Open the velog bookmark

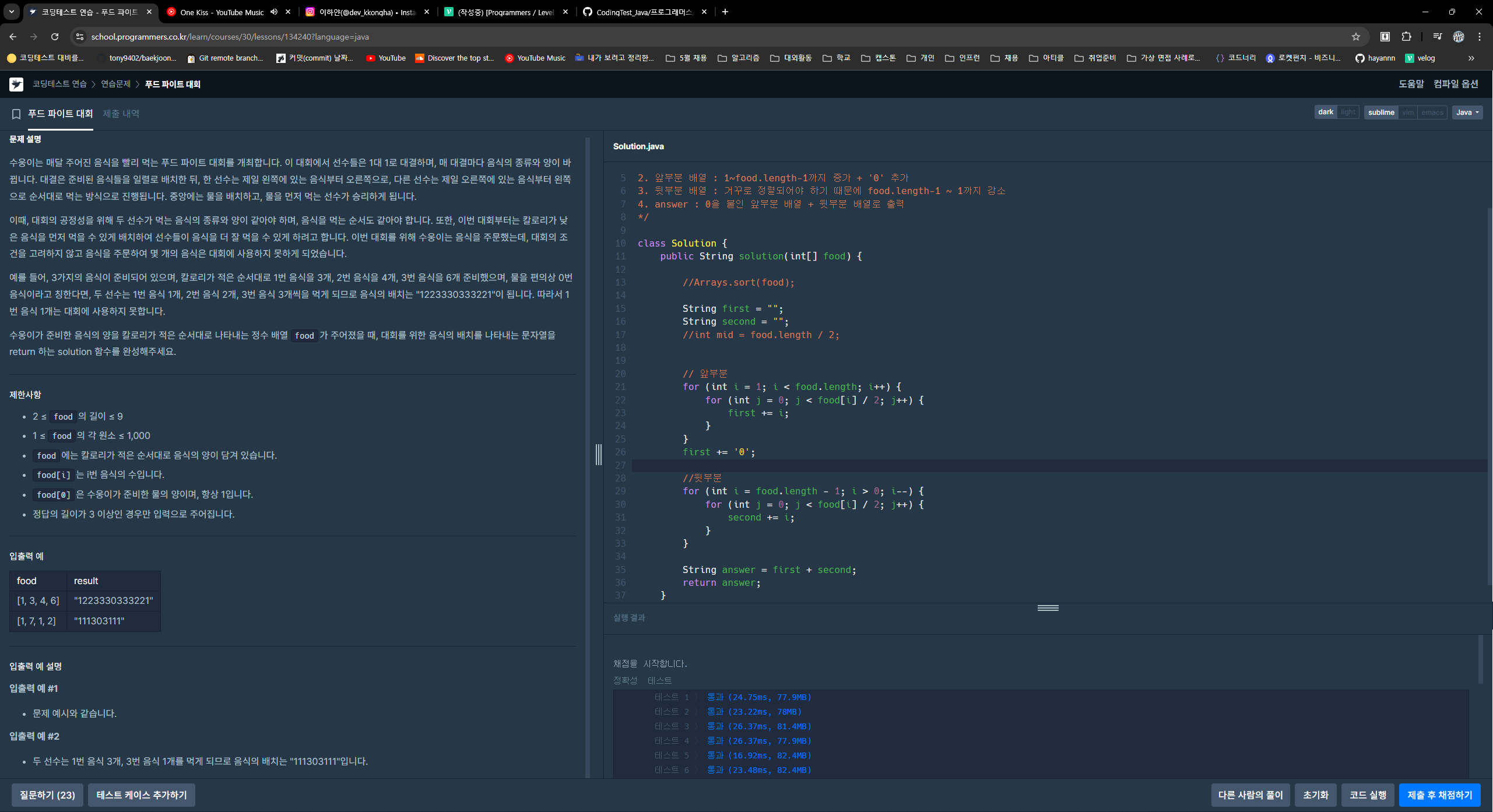[x=1420, y=58]
